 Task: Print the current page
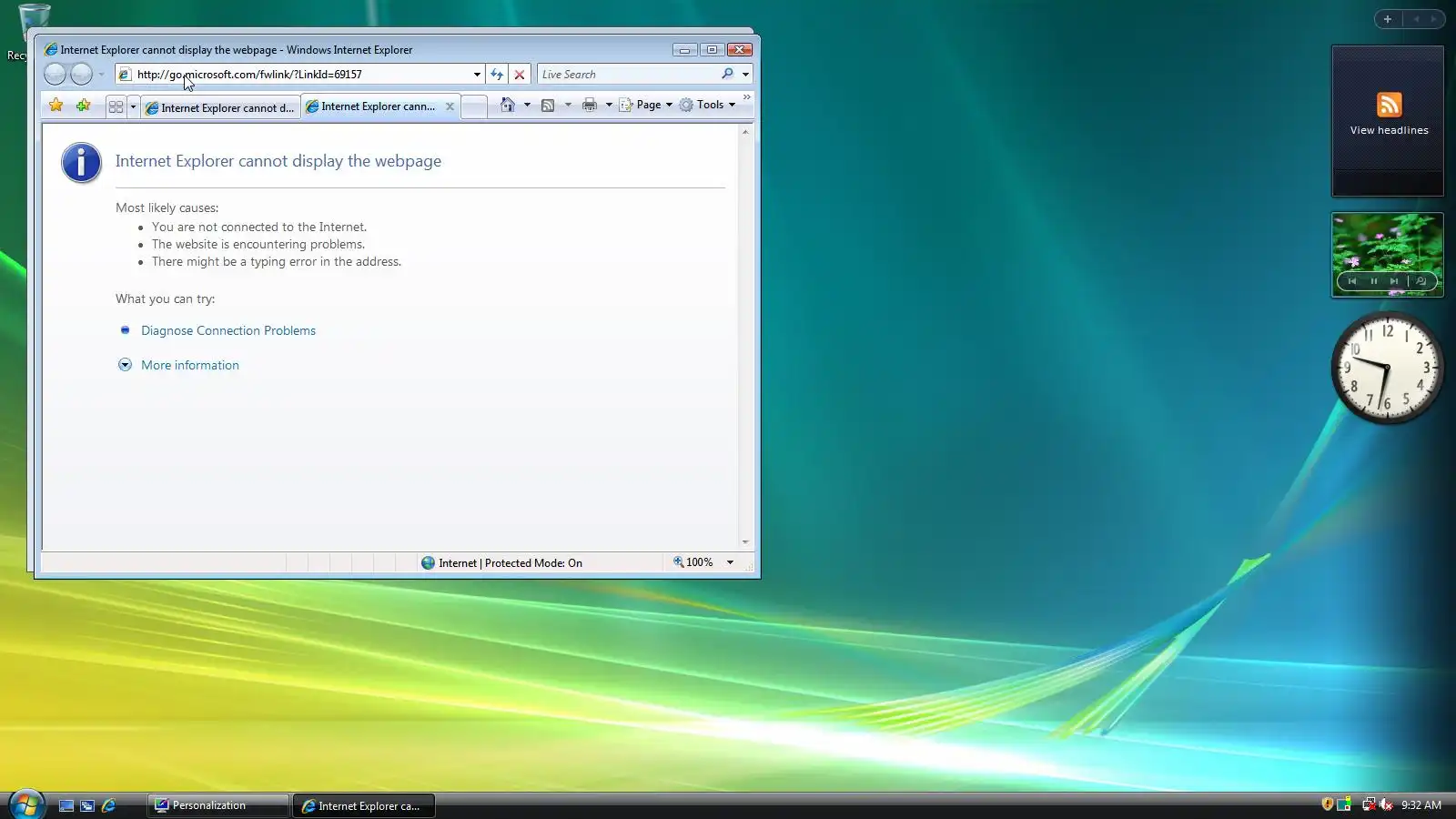click(x=590, y=105)
